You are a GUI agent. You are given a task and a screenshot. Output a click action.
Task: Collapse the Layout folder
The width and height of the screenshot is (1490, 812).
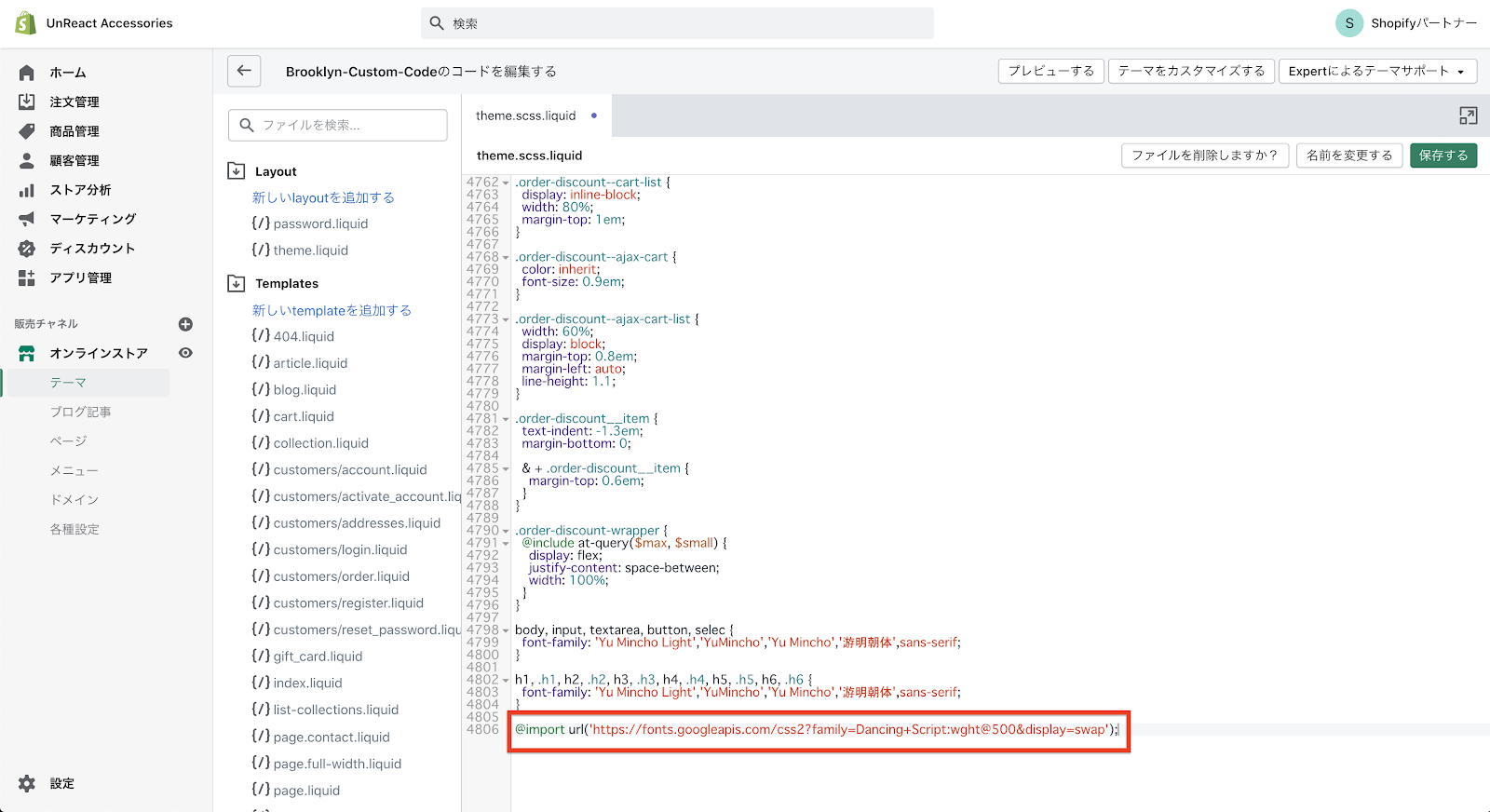237,171
